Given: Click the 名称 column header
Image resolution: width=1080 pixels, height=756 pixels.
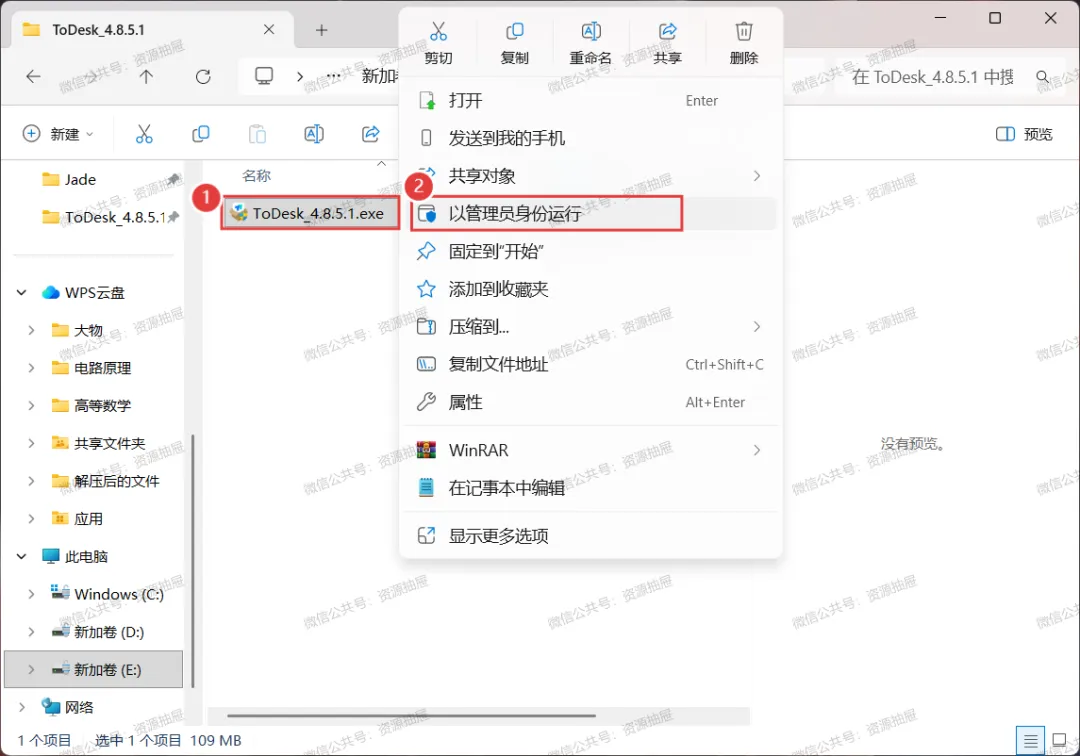Looking at the screenshot, I should click(256, 176).
